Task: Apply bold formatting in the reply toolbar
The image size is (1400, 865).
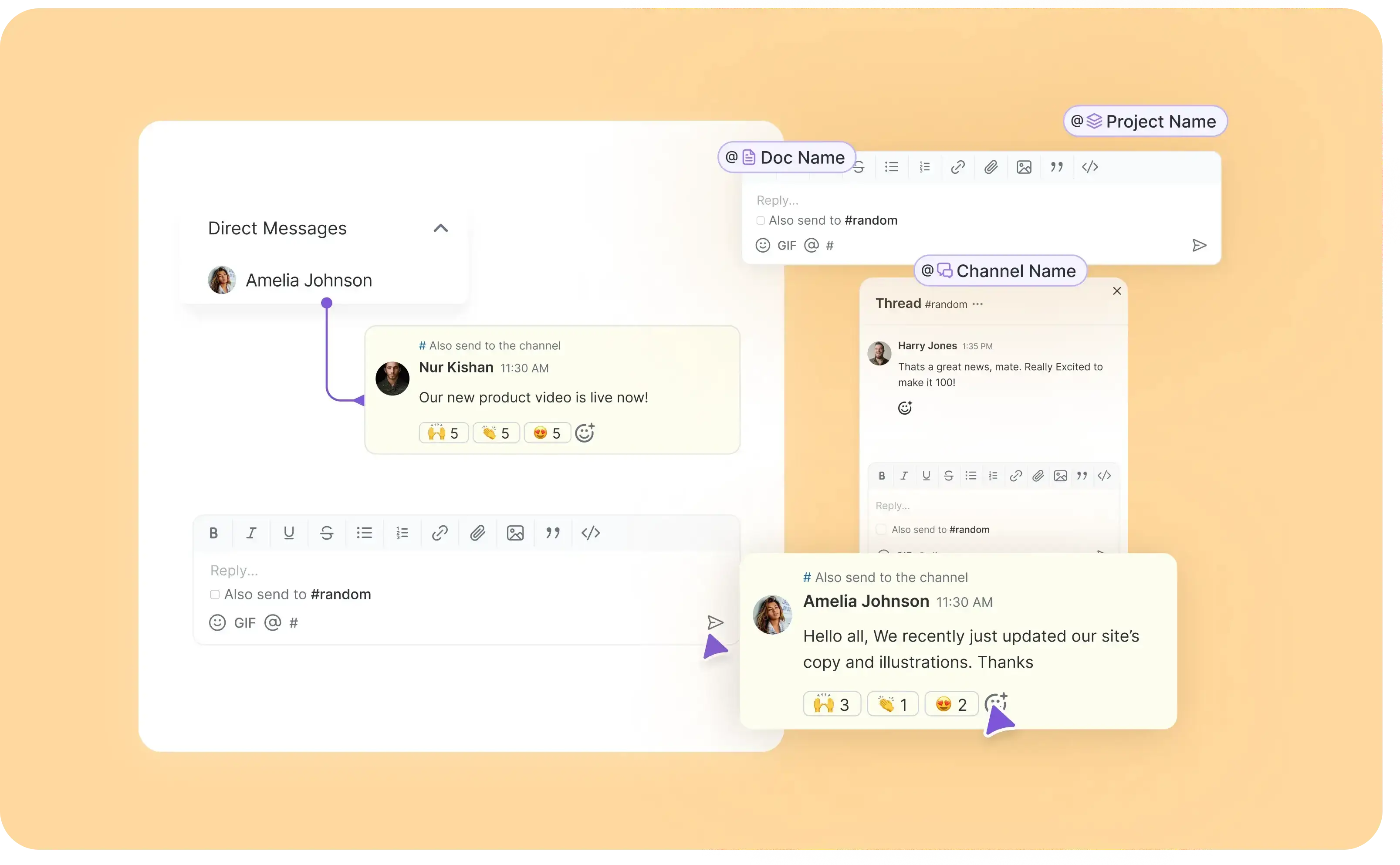Action: pyautogui.click(x=213, y=533)
